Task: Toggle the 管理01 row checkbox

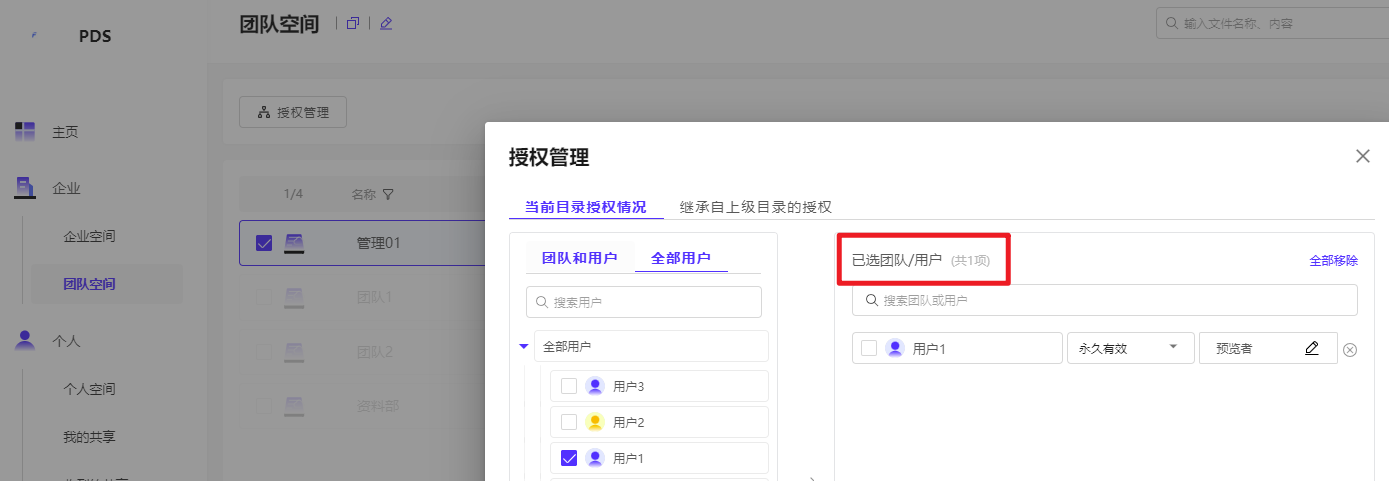Action: pos(264,243)
